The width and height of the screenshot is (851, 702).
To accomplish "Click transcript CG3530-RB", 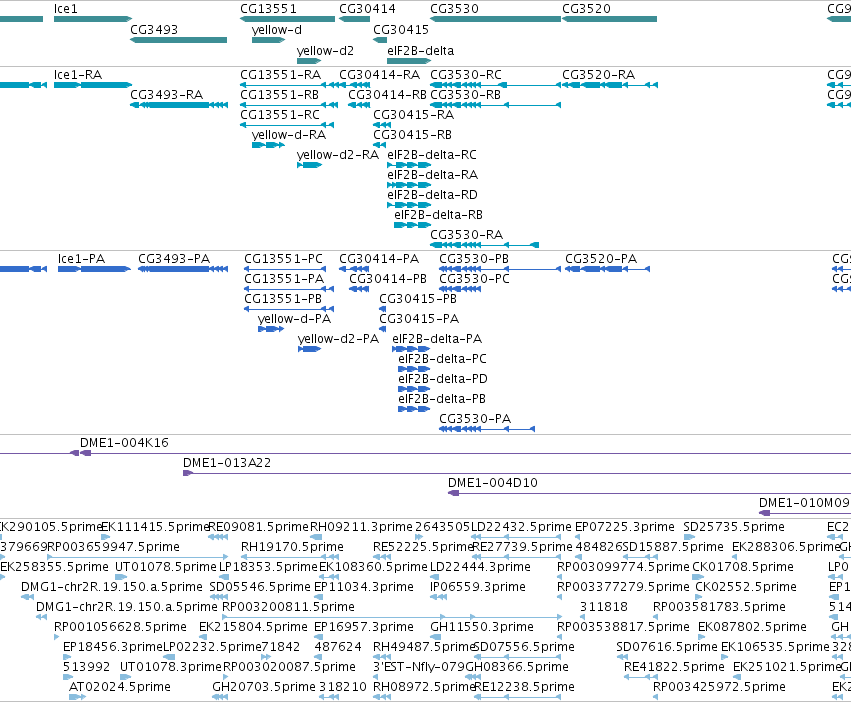I will (x=465, y=95).
